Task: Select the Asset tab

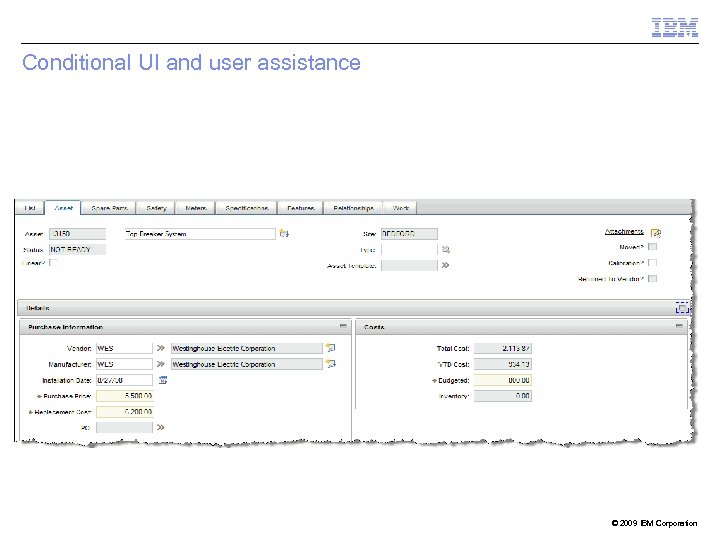Action: tap(63, 208)
